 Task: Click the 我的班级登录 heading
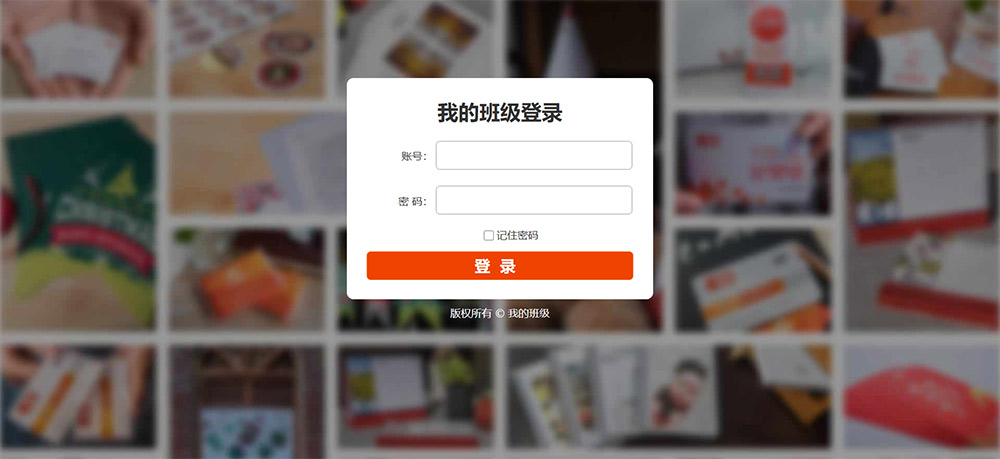pos(500,113)
